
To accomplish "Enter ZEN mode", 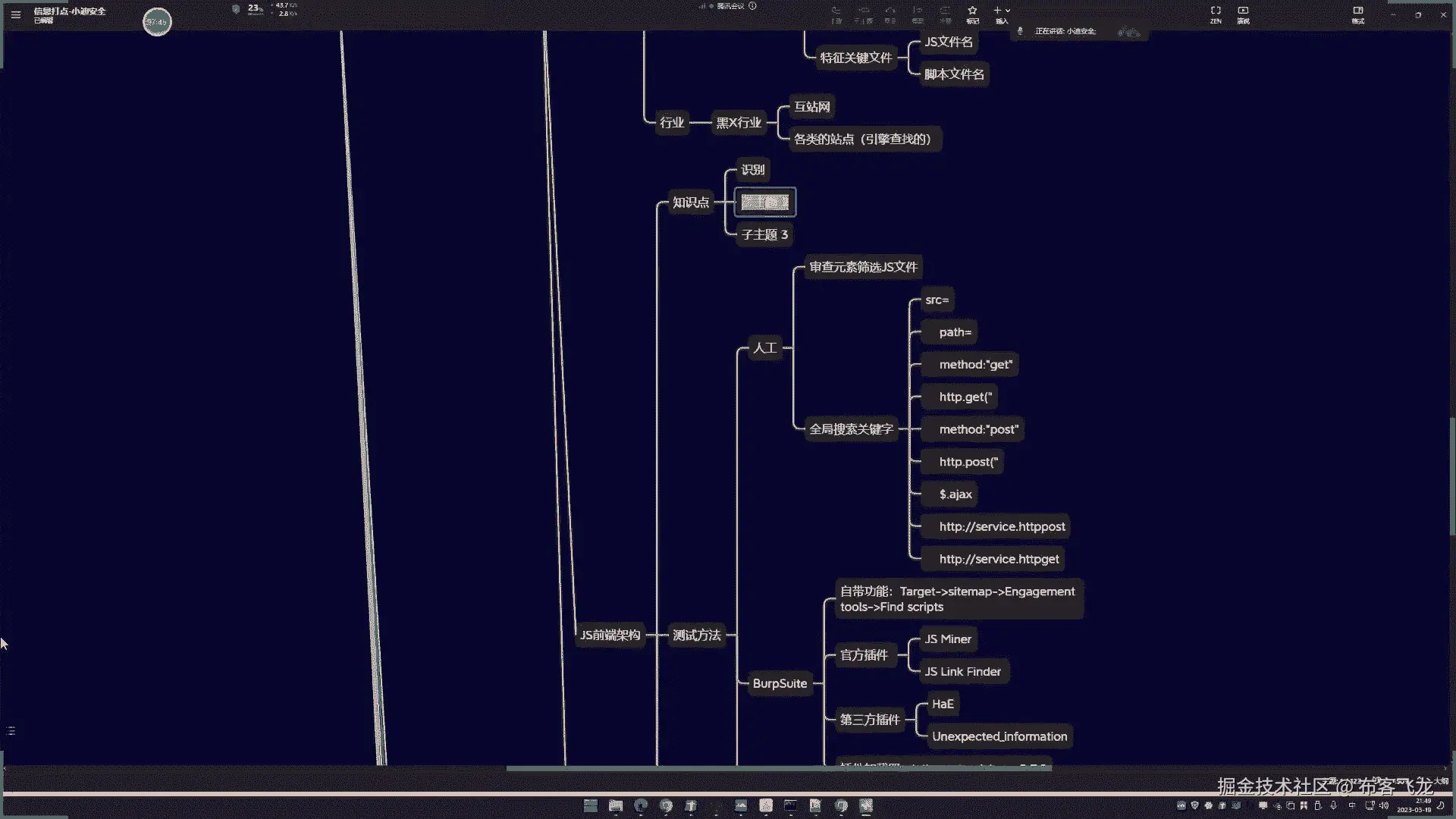I will (1216, 11).
